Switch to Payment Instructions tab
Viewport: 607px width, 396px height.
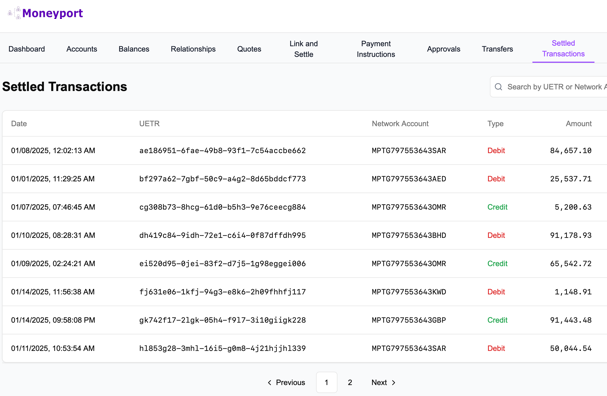376,49
